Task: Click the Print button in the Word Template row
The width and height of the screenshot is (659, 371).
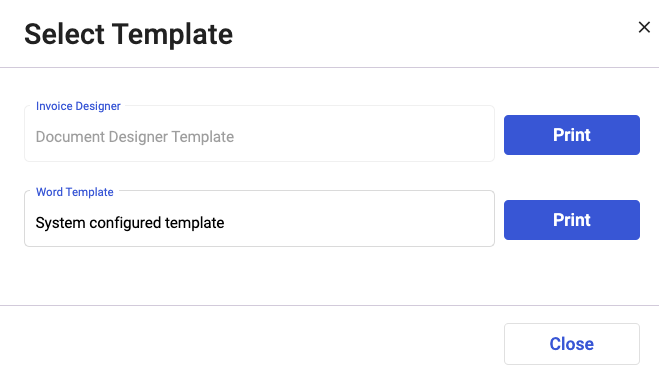Action: [572, 220]
